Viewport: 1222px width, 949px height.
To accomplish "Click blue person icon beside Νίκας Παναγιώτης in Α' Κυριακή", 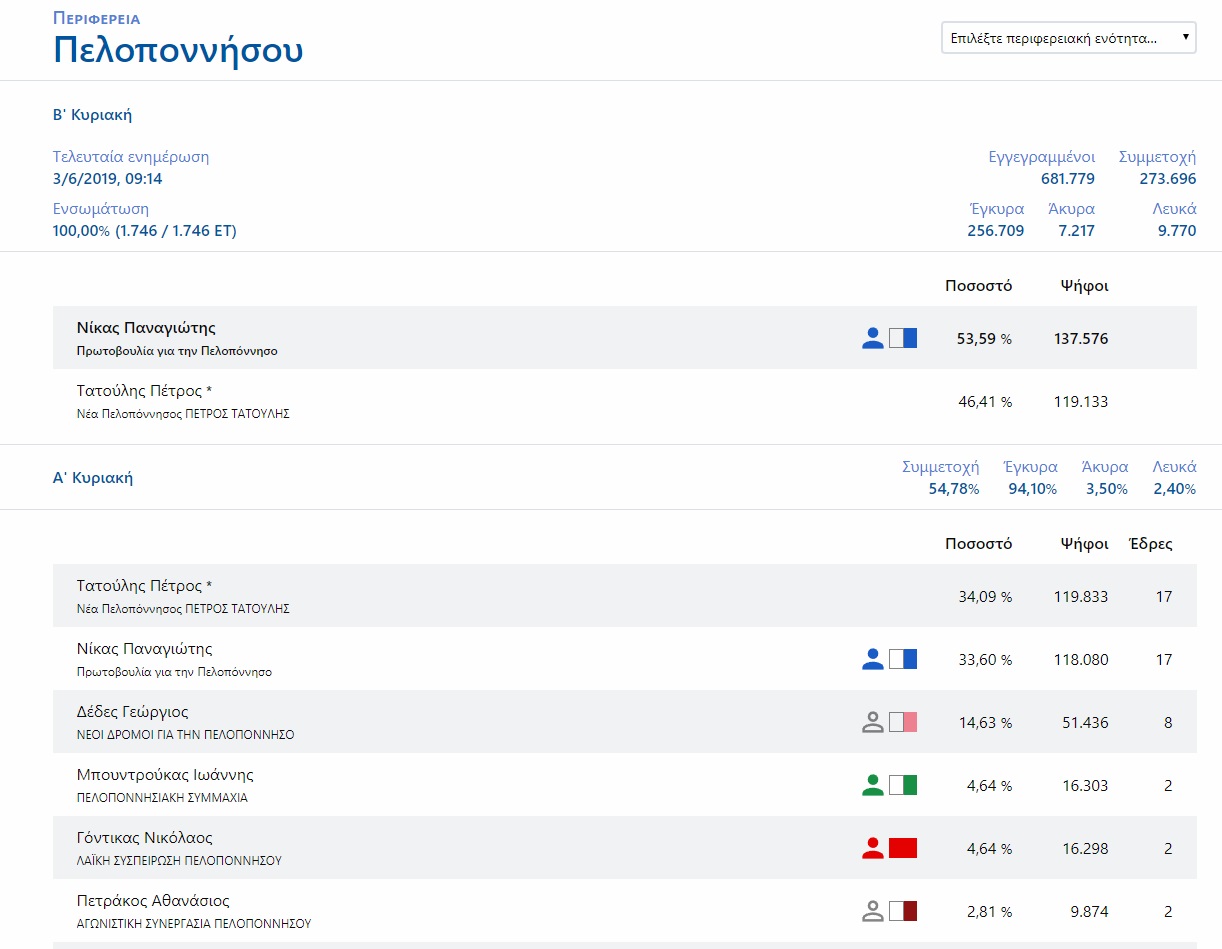I will click(873, 659).
